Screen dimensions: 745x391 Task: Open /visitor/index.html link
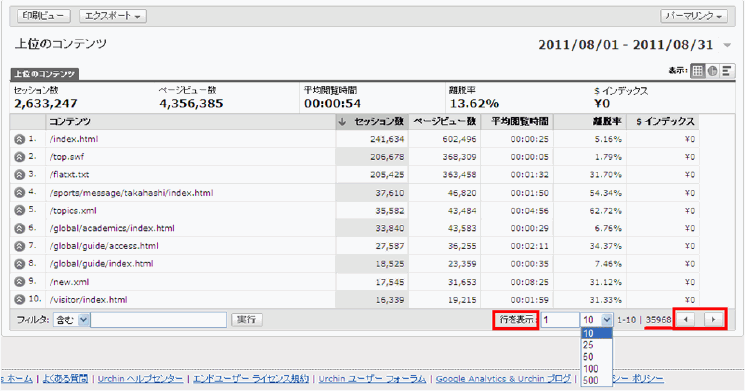click(x=88, y=300)
